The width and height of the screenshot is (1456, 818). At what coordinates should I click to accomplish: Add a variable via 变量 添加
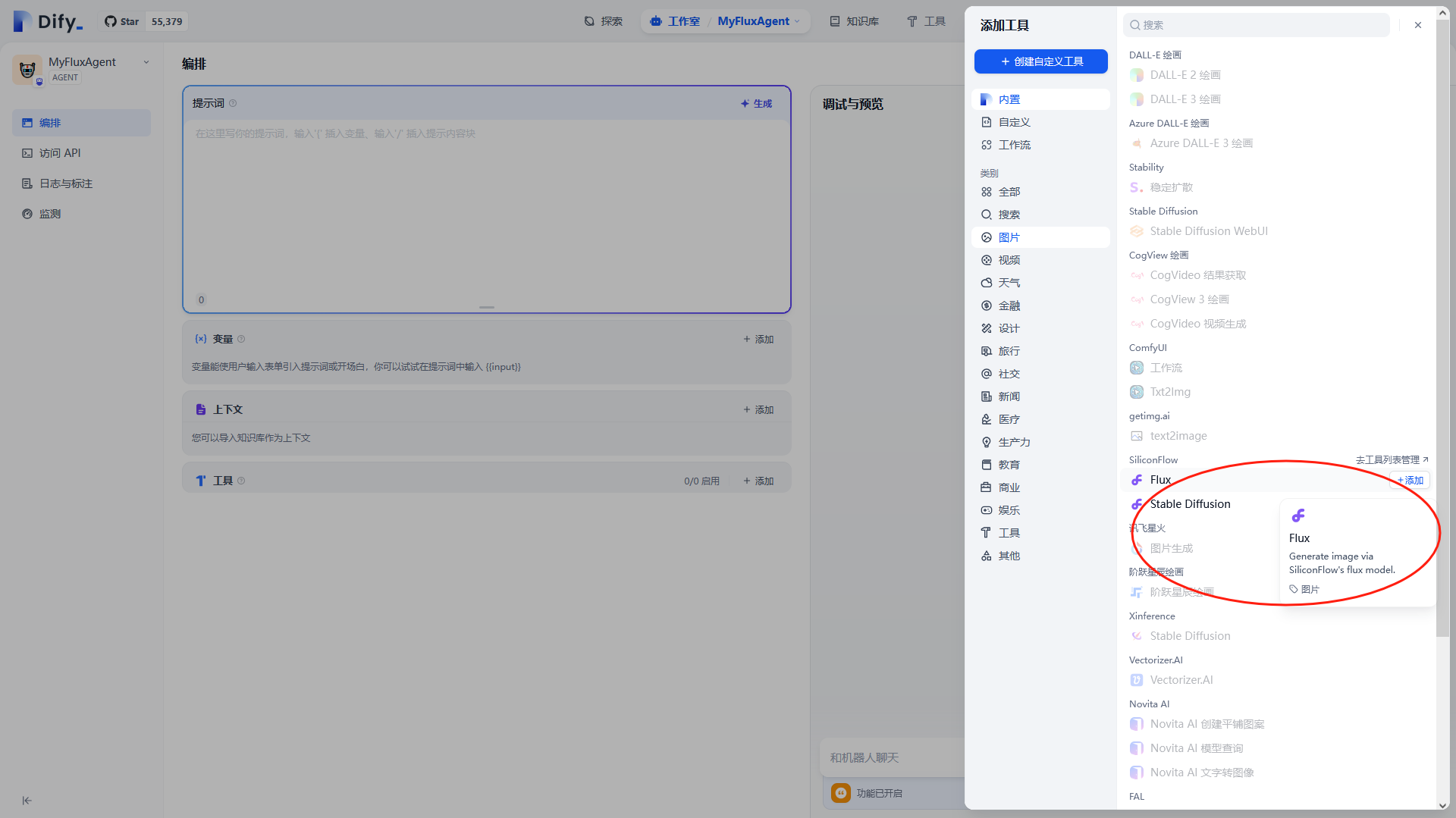click(x=758, y=339)
